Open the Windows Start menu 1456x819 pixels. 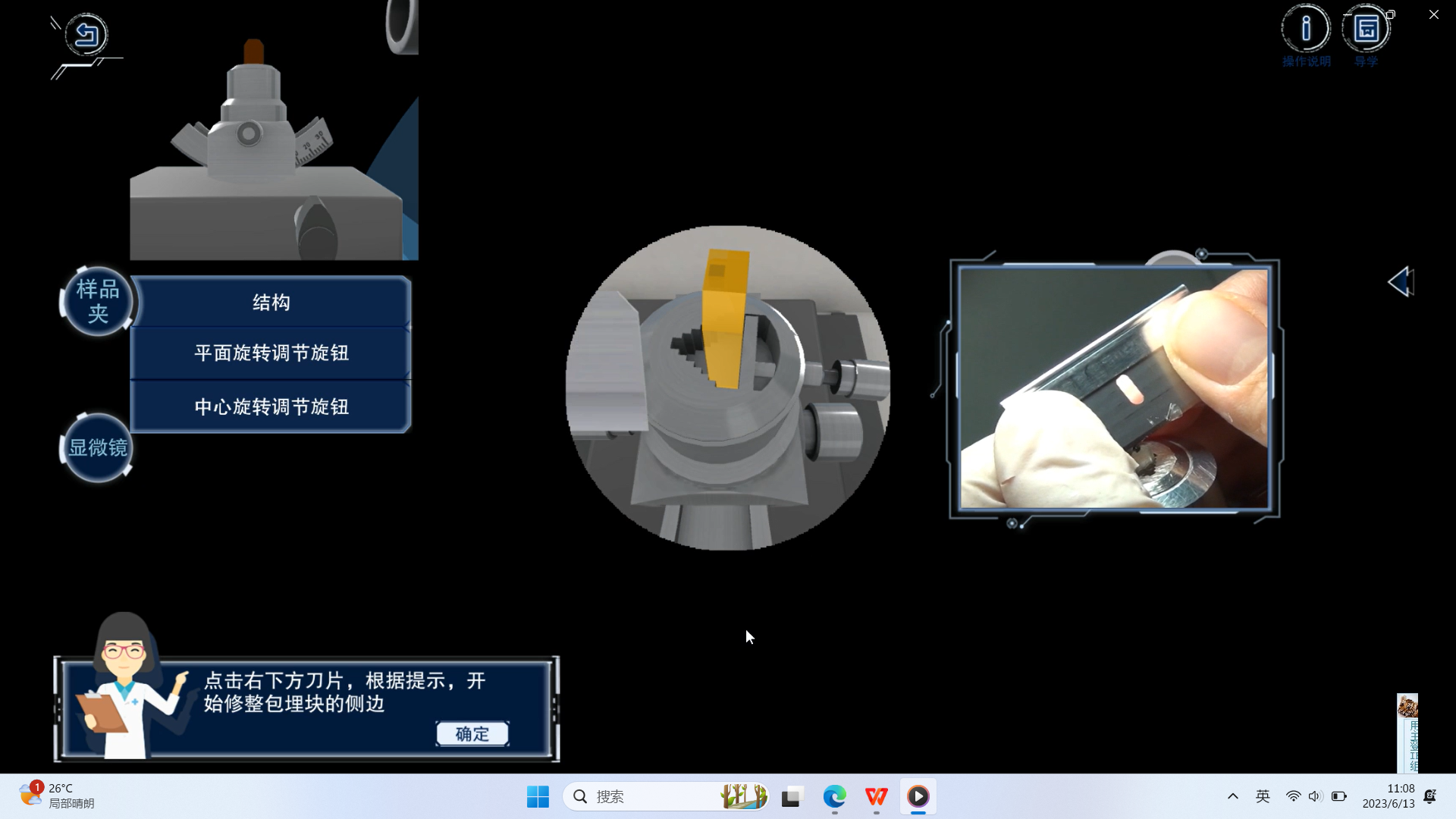[x=538, y=797]
